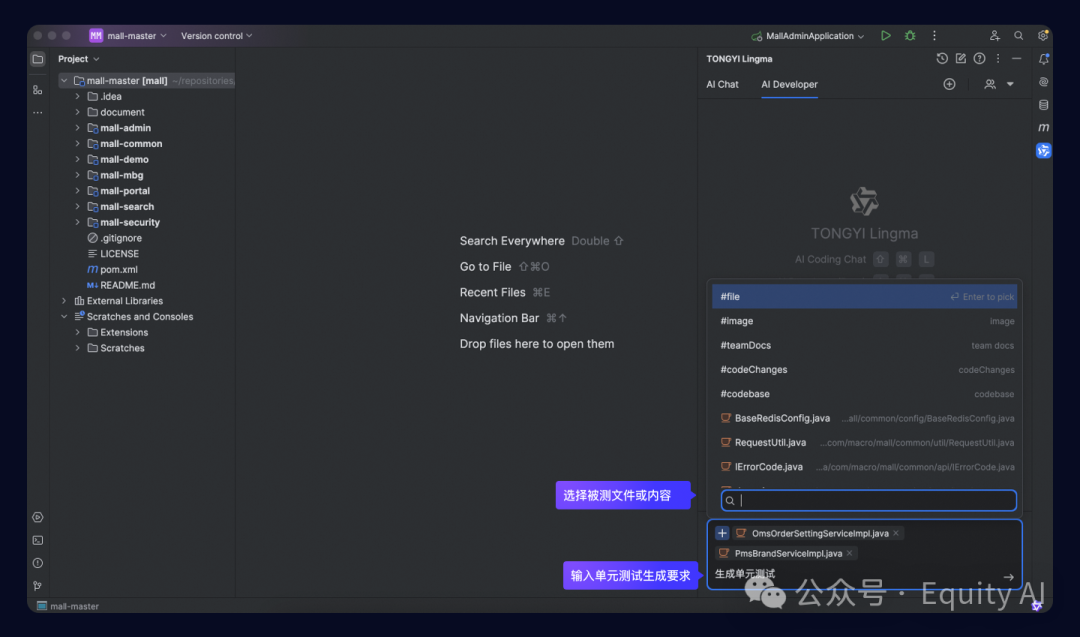Open Search Everywhere magnifier icon
Screen dimensions: 1080x637
[1018, 36]
